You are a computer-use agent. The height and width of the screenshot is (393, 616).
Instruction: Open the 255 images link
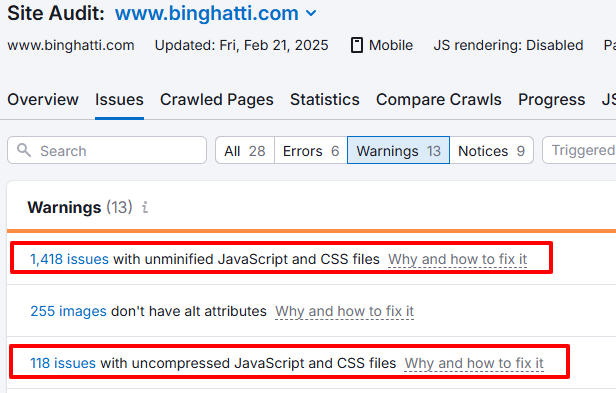click(68, 311)
